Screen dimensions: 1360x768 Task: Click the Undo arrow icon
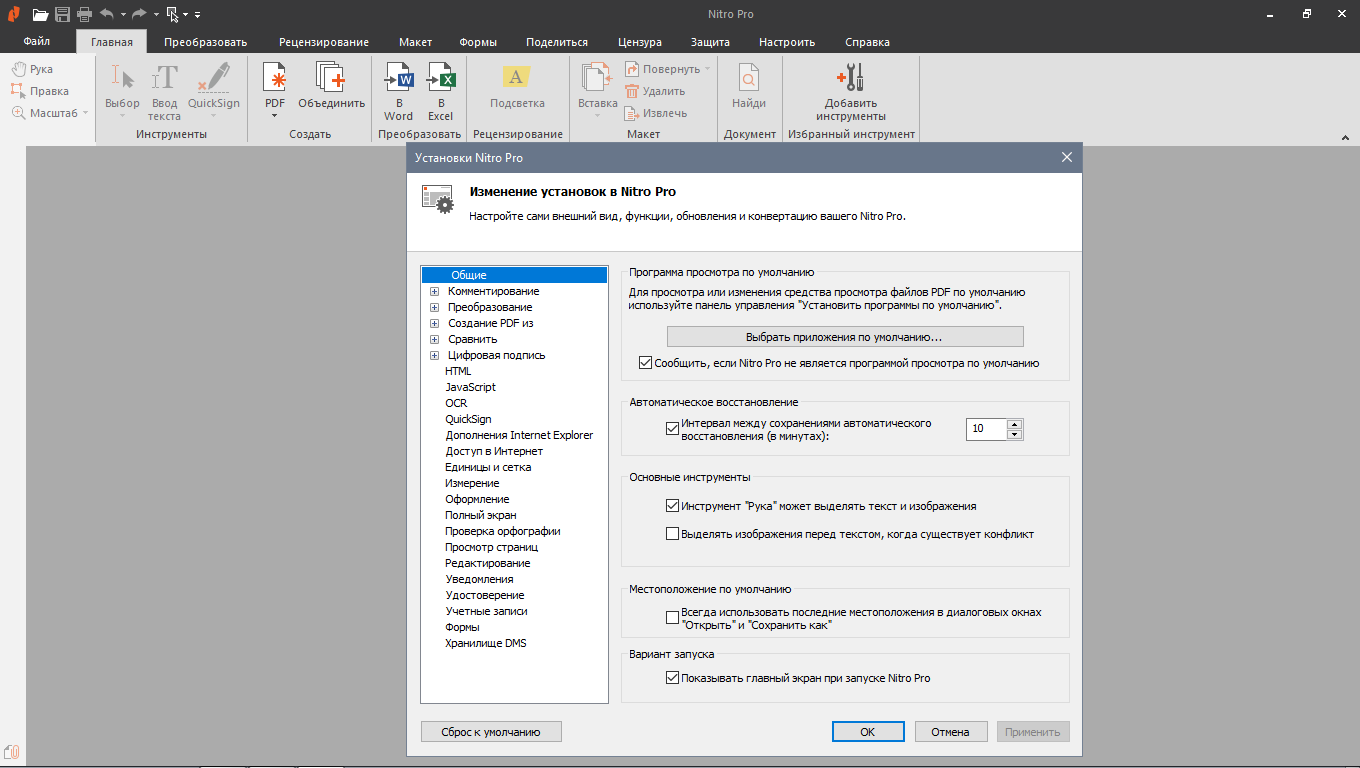[107, 14]
